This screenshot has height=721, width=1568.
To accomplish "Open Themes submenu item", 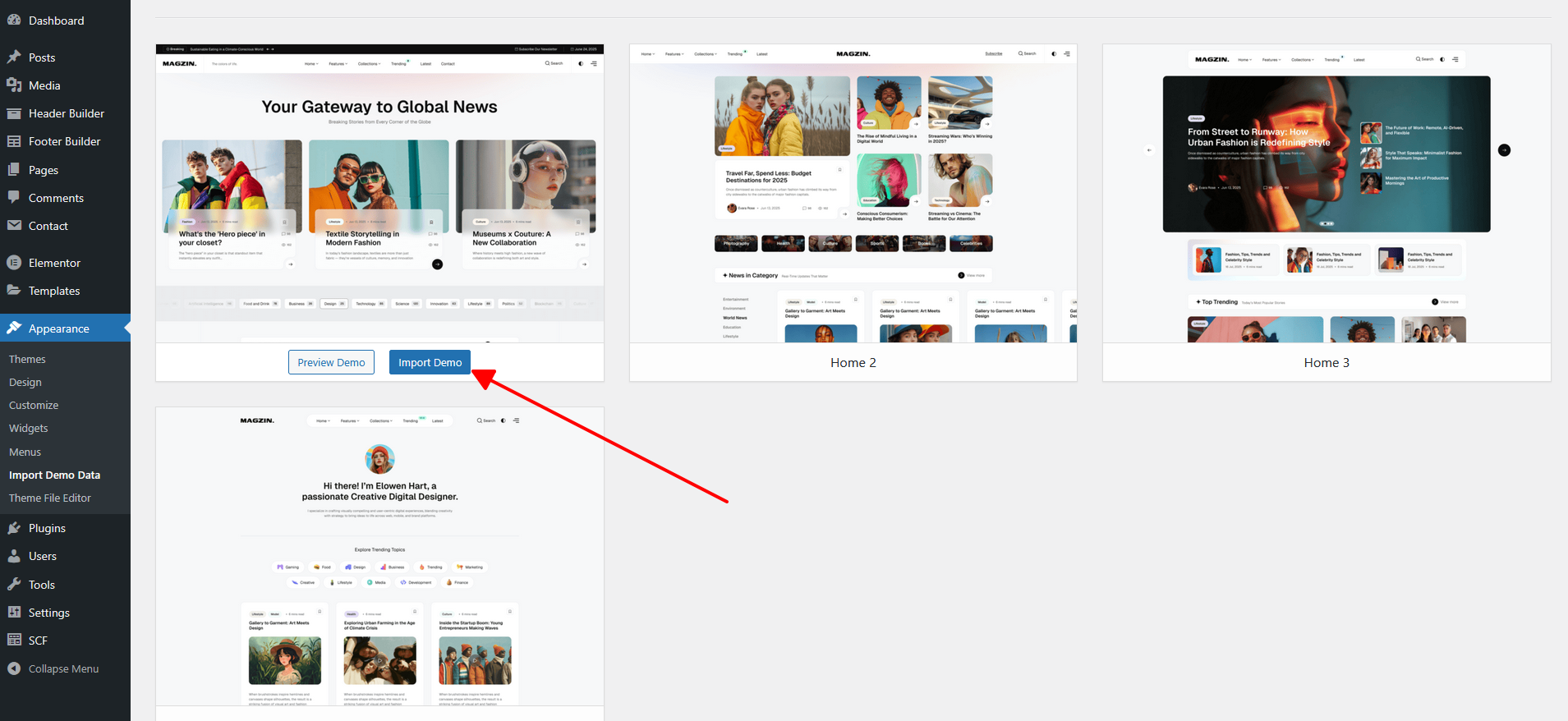I will pos(27,359).
